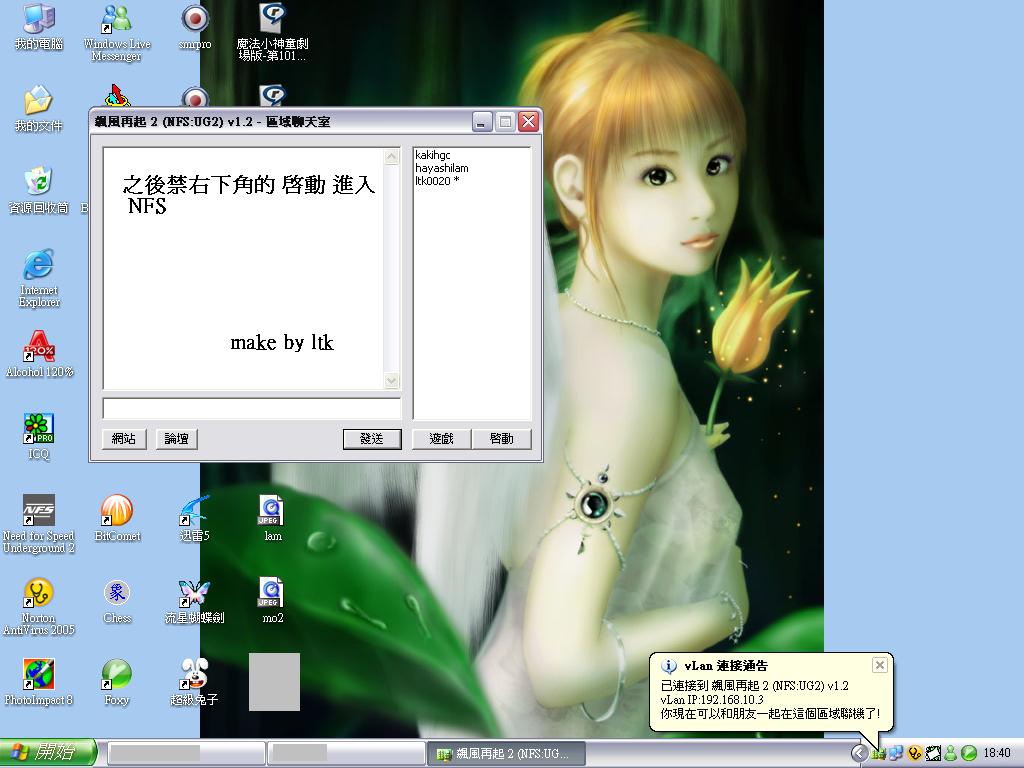Open the BitComet desktop icon
1024x768 pixels.
pos(117,512)
